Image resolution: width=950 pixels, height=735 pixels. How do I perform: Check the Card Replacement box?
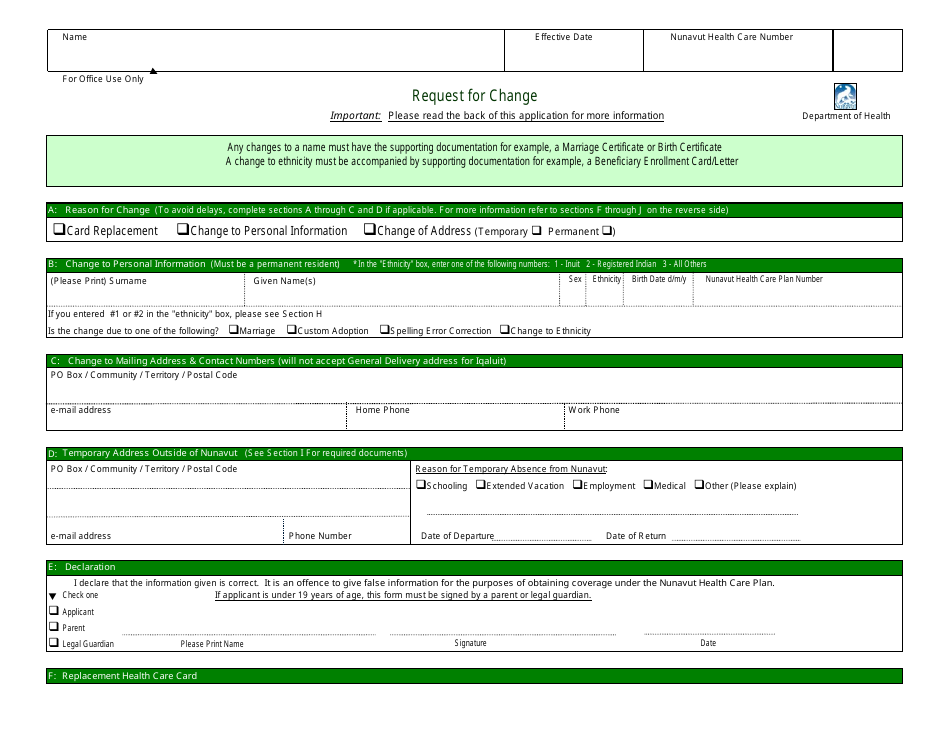pyautogui.click(x=58, y=229)
